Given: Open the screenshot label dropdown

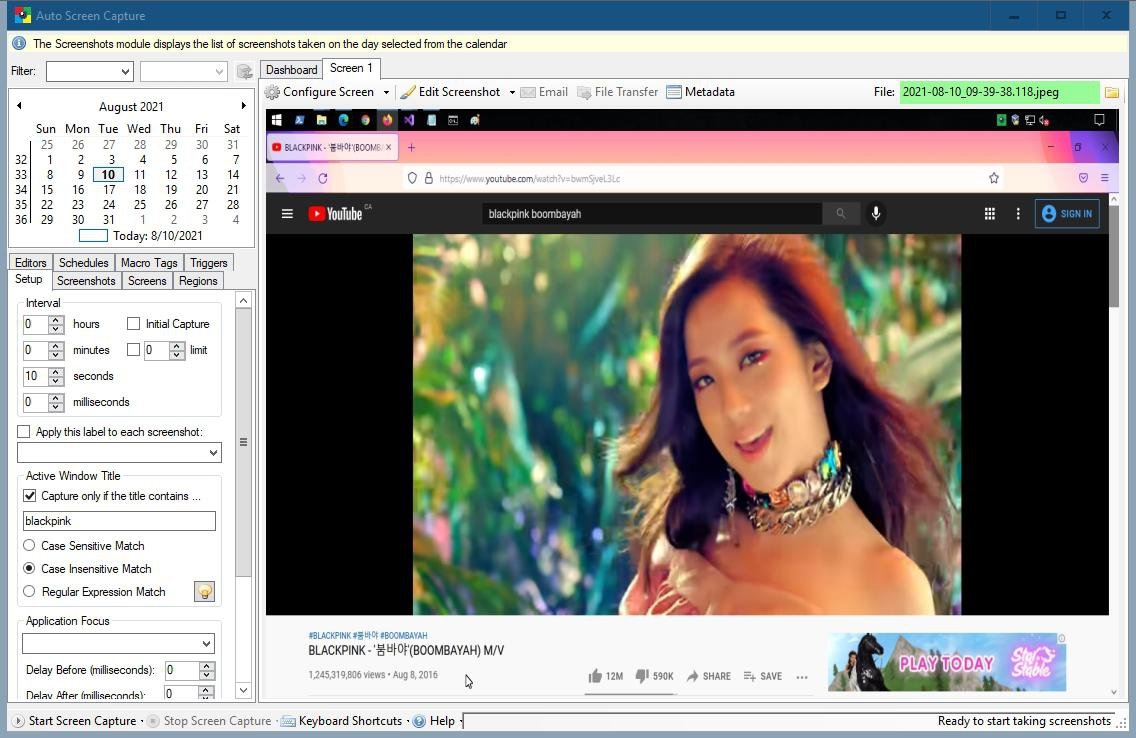Looking at the screenshot, I should click(120, 453).
